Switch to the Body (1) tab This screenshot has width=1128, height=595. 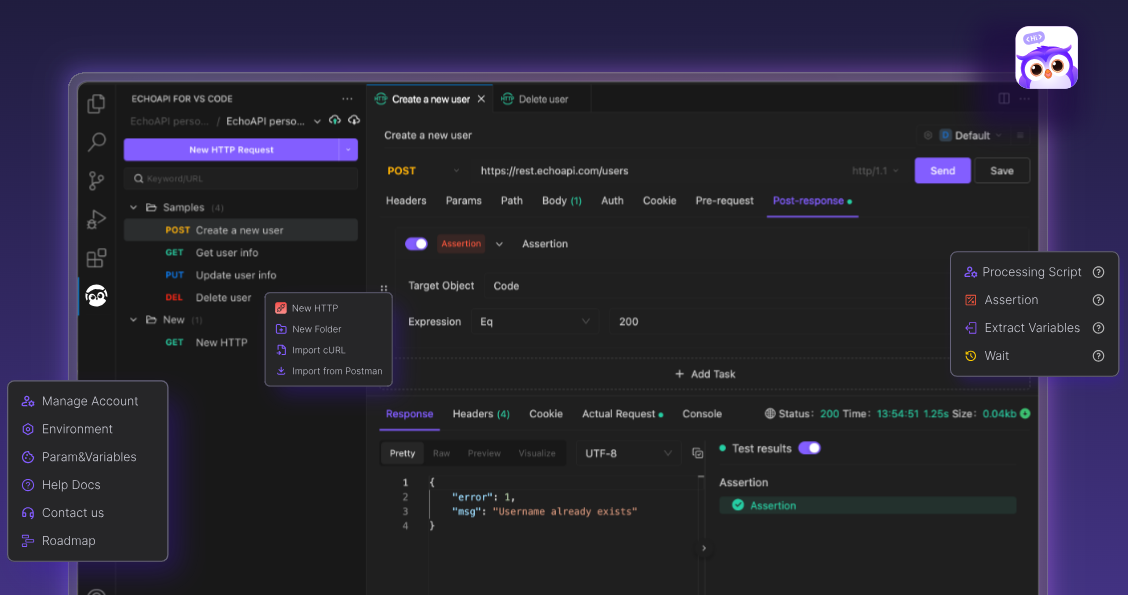561,201
